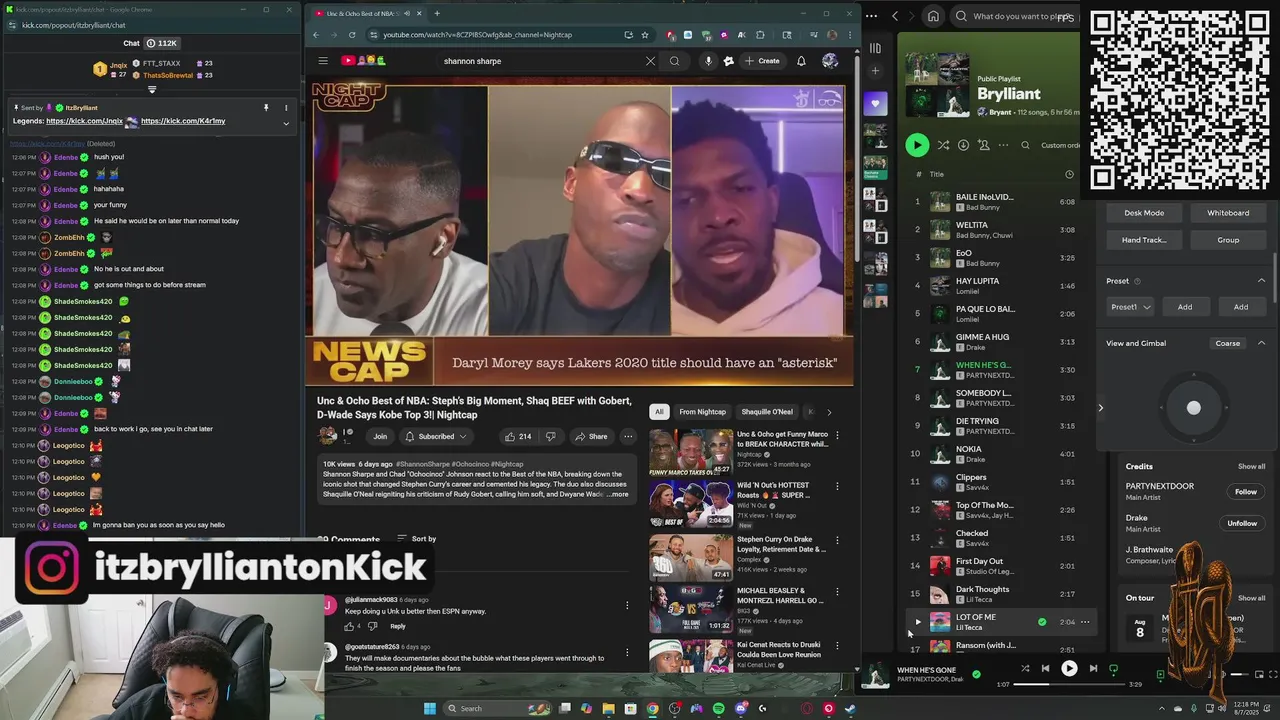Play the LOT OF ME track row
The height and width of the screenshot is (720, 1280).
tap(917, 622)
